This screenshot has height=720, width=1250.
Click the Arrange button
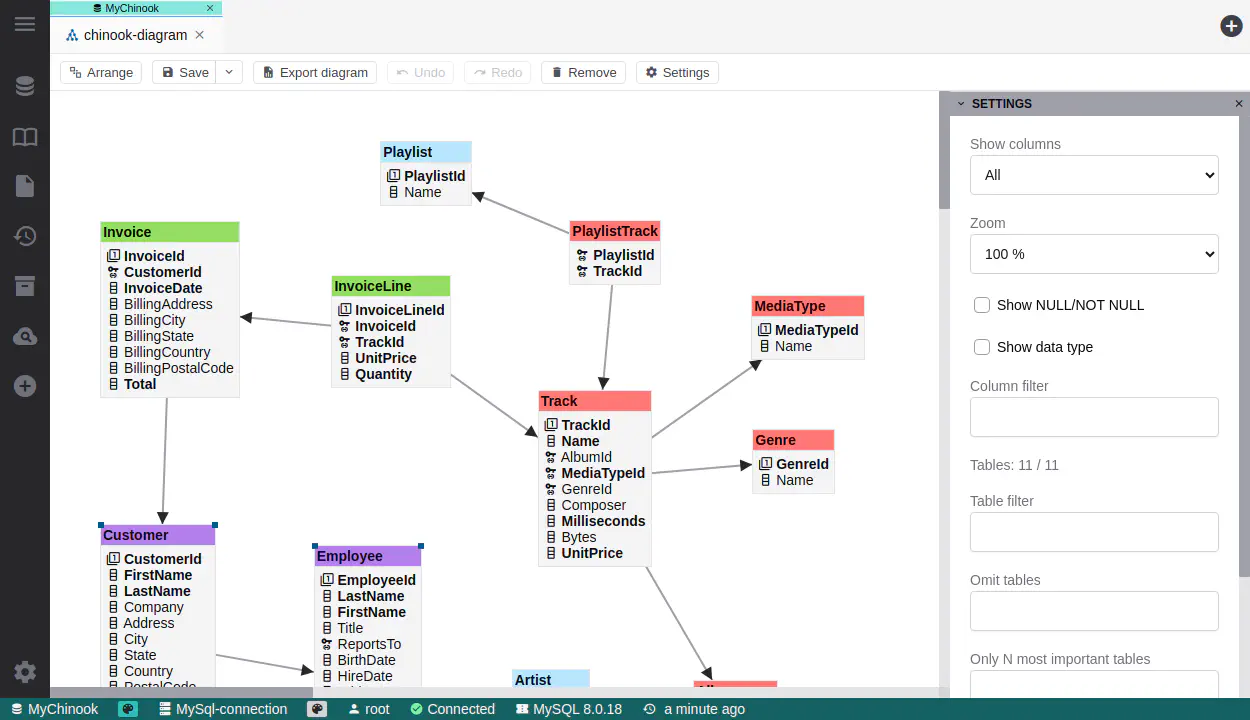point(101,72)
